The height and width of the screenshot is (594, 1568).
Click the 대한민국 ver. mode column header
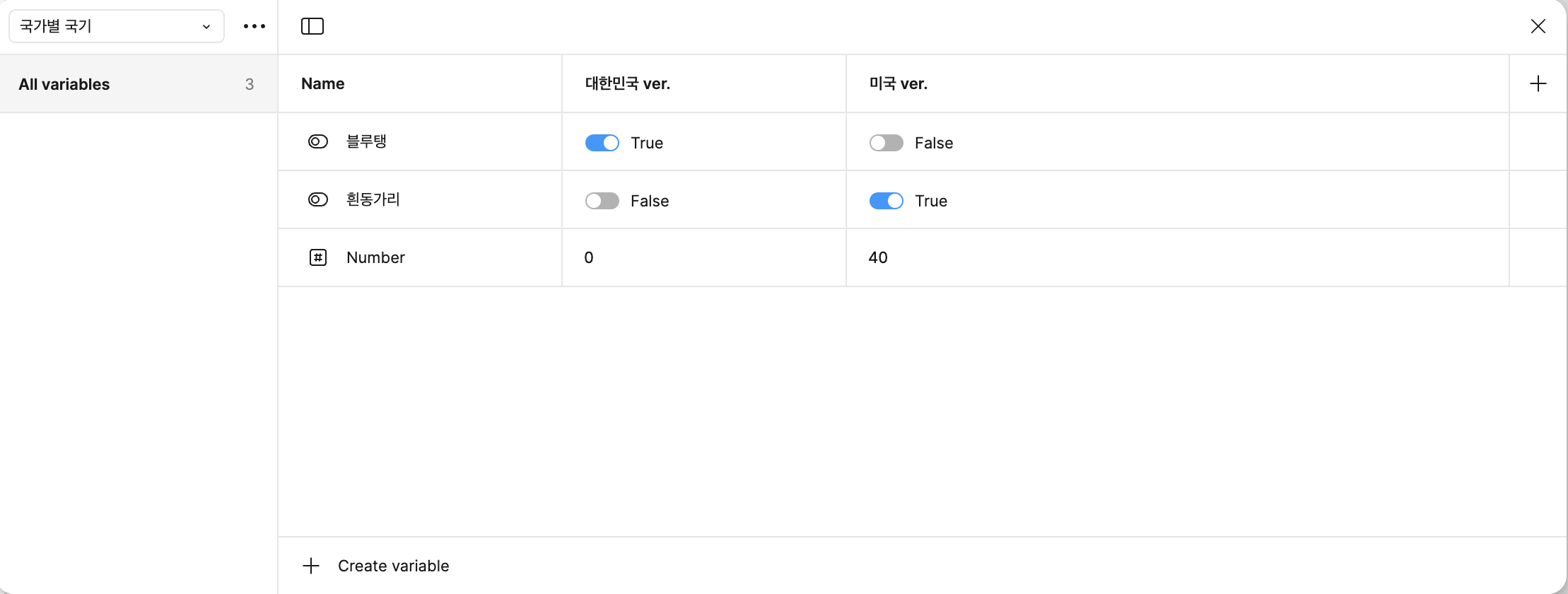point(628,83)
